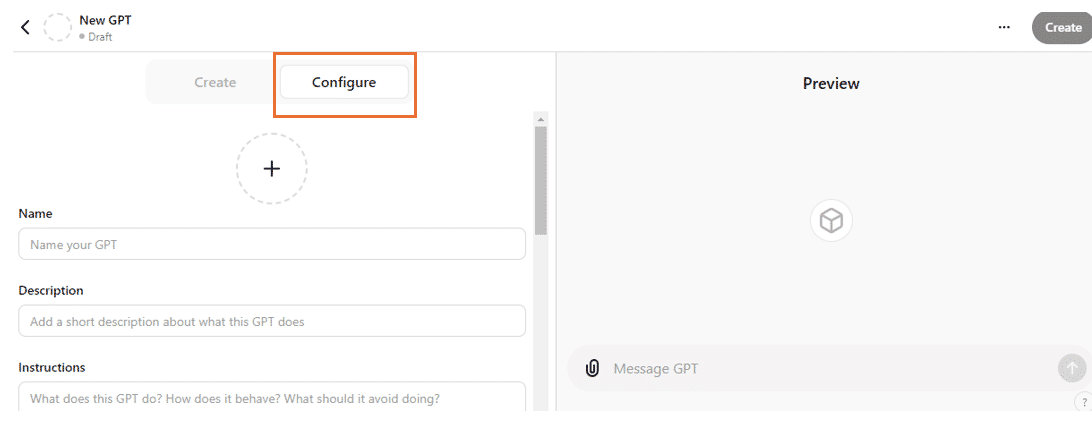The image size is (1092, 427).
Task: Click the Create button at top right
Action: [1062, 28]
